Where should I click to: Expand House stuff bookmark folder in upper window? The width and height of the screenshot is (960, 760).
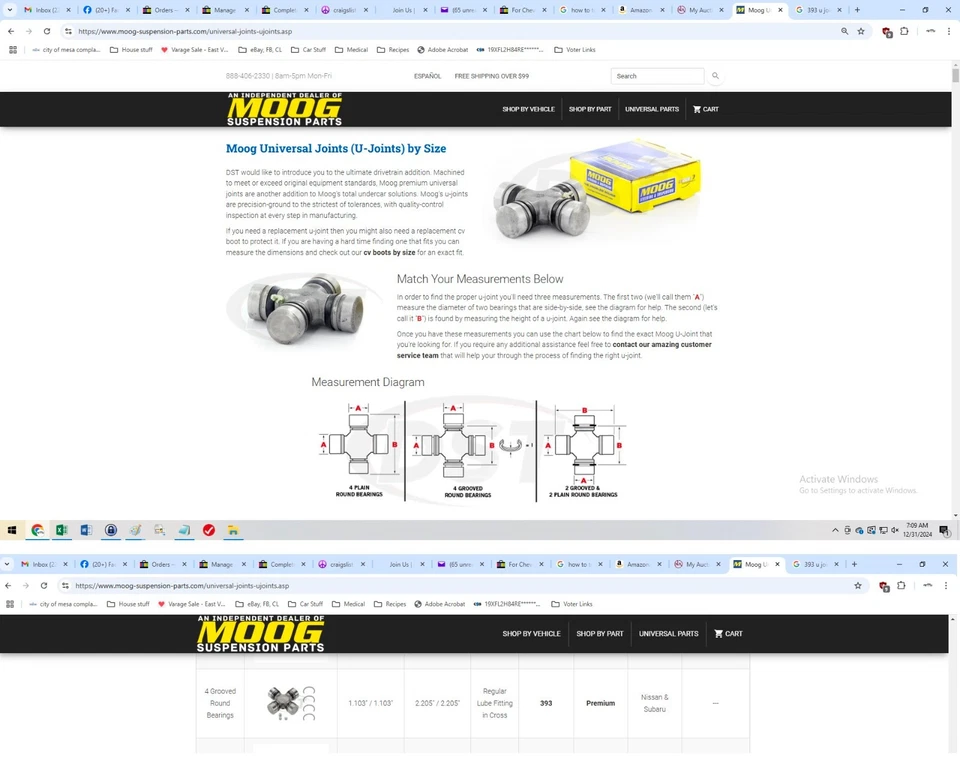[131, 50]
